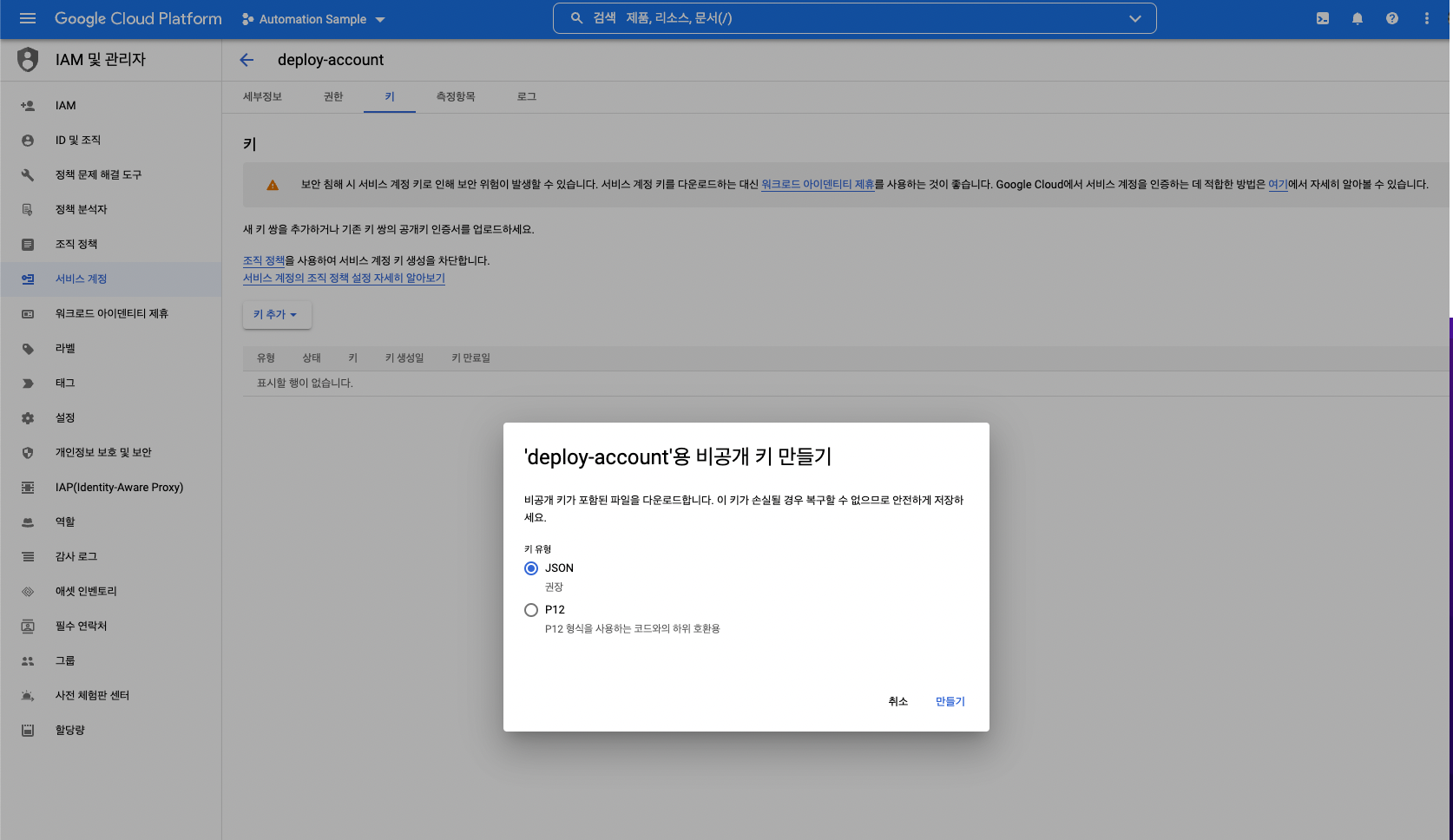
Task: Open the 조직 정책 hyperlink
Action: coord(264,260)
